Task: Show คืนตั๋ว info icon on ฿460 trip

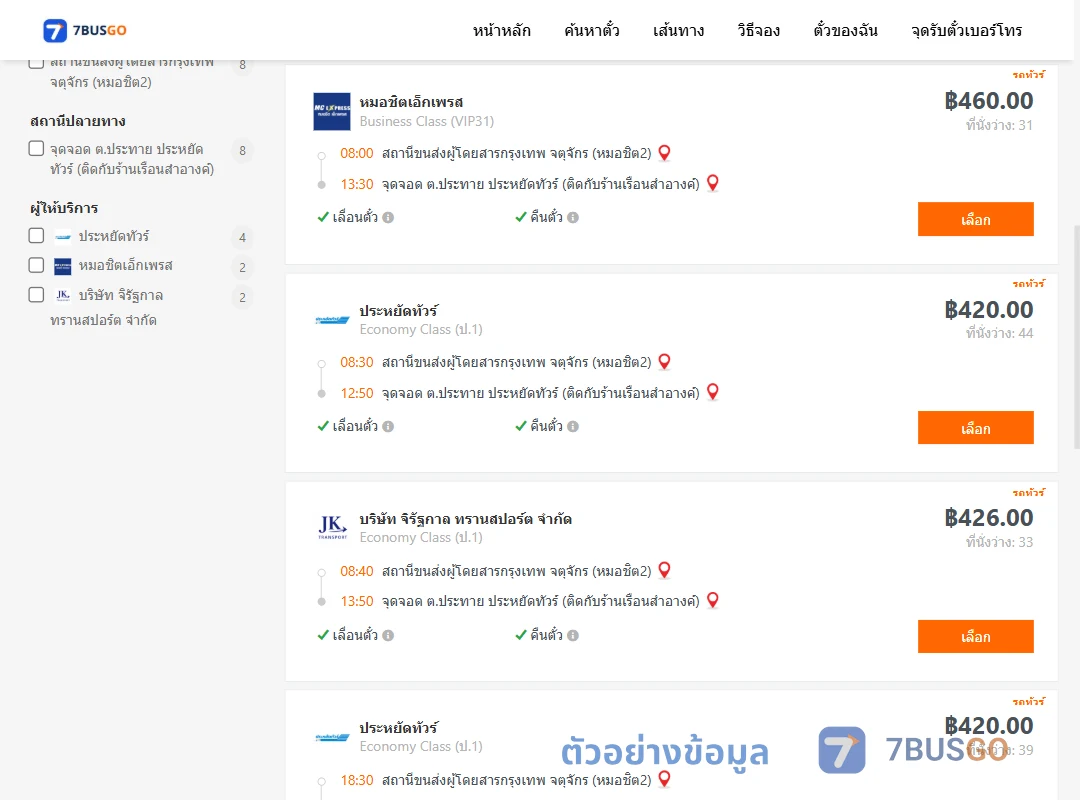Action: tap(573, 218)
